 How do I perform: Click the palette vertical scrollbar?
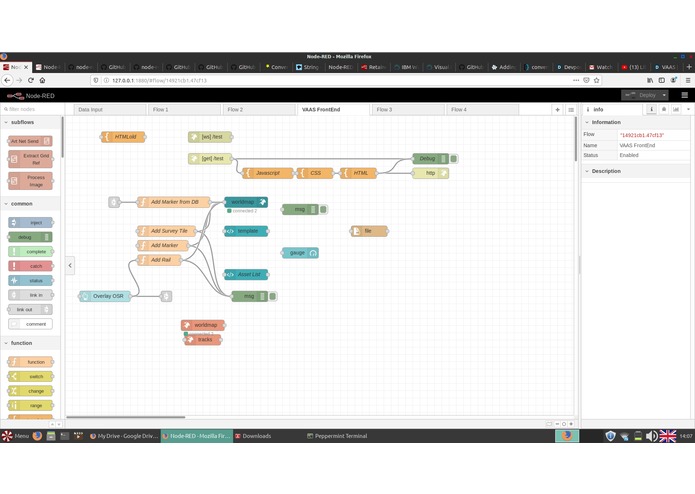[x=62, y=137]
